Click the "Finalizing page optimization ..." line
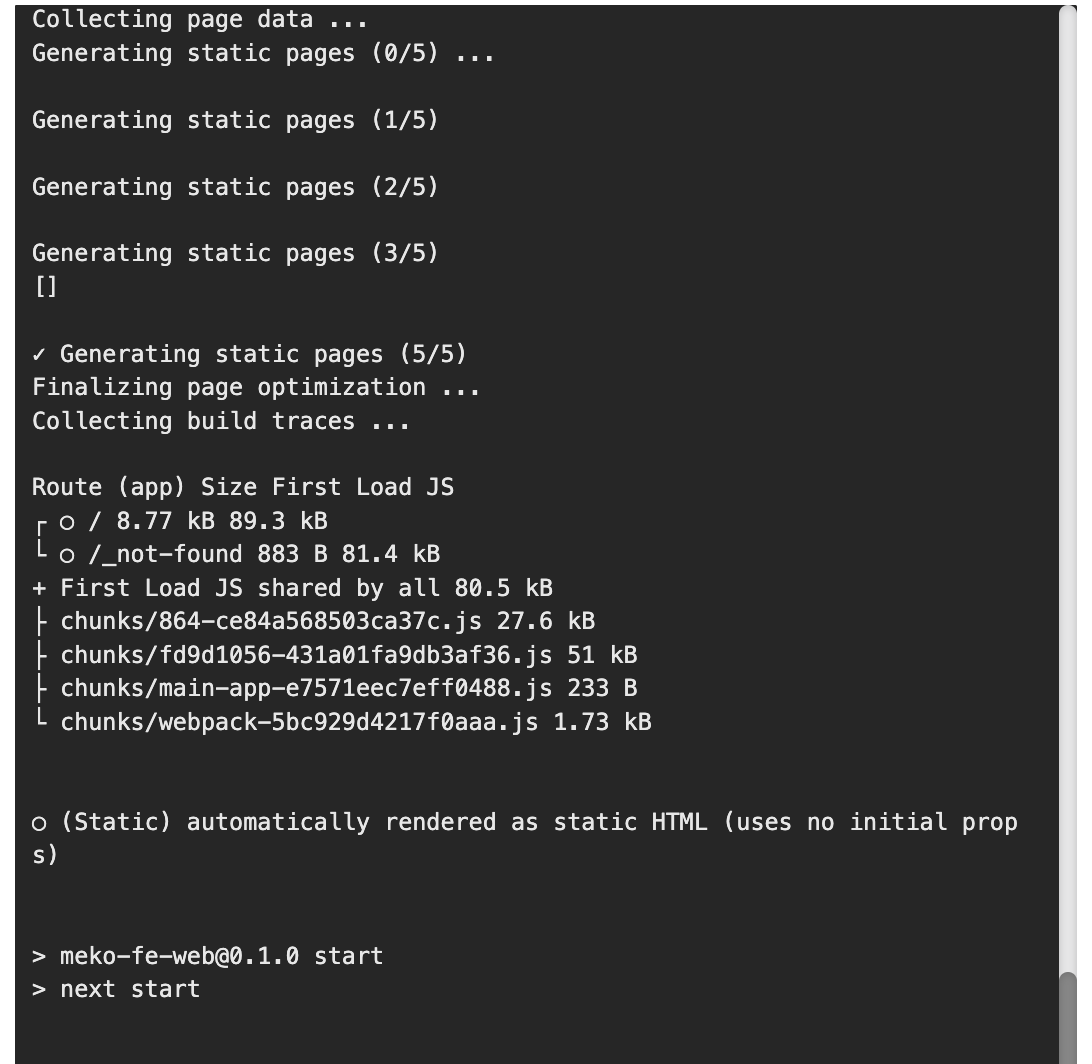1092x1064 pixels. (x=256, y=387)
